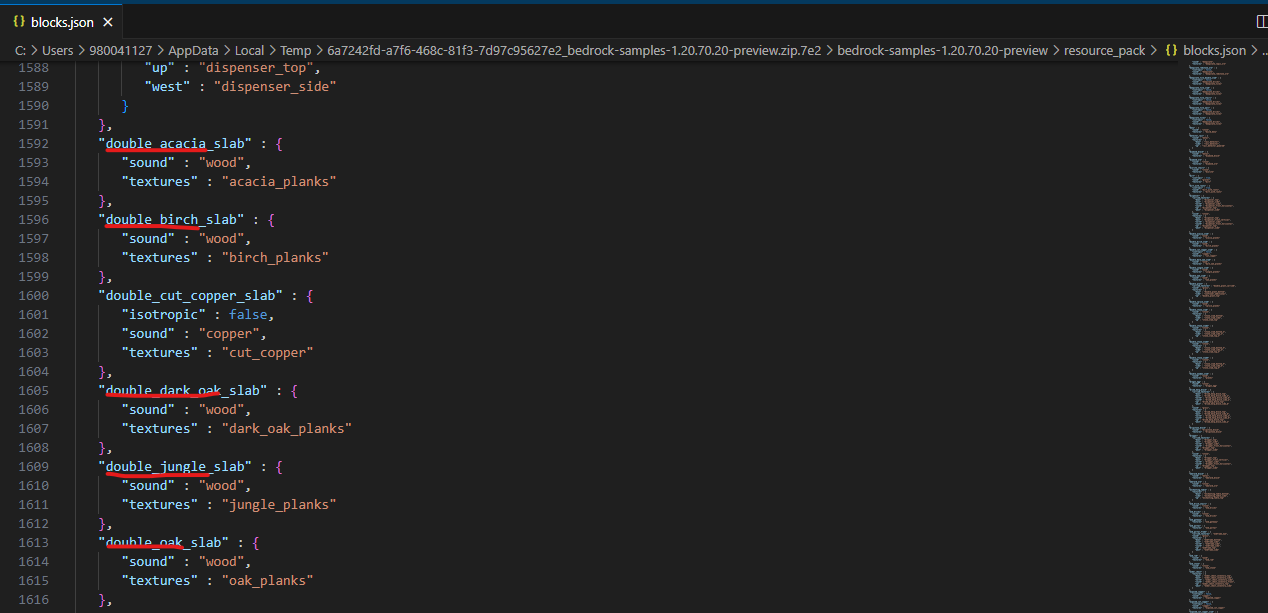Viewport: 1268px width, 613px height.
Task: Place the cursor on the "isotropic" false value
Action: click(248, 315)
